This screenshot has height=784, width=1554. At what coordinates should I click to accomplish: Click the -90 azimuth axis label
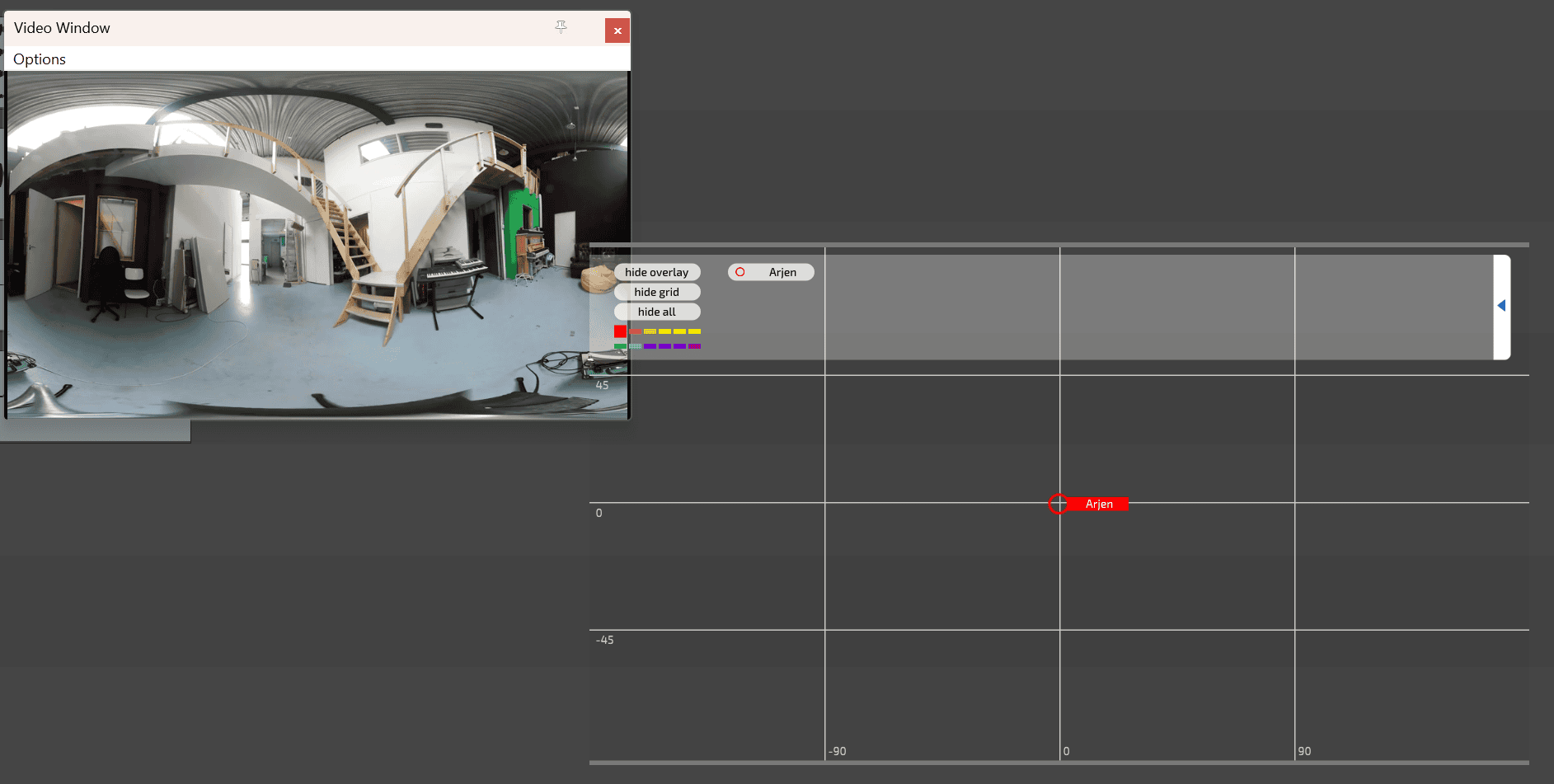(x=838, y=751)
